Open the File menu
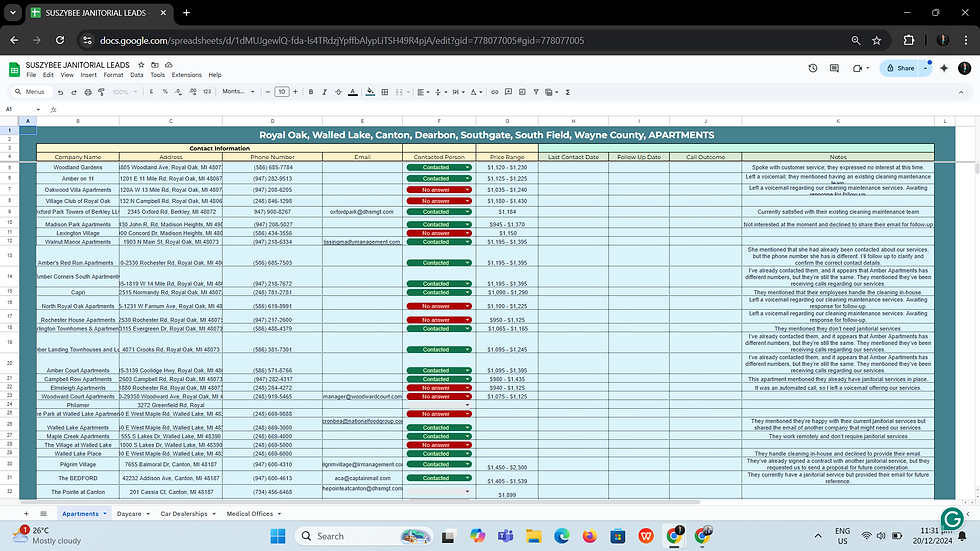Screen dimensions: 980x551 click(x=31, y=75)
